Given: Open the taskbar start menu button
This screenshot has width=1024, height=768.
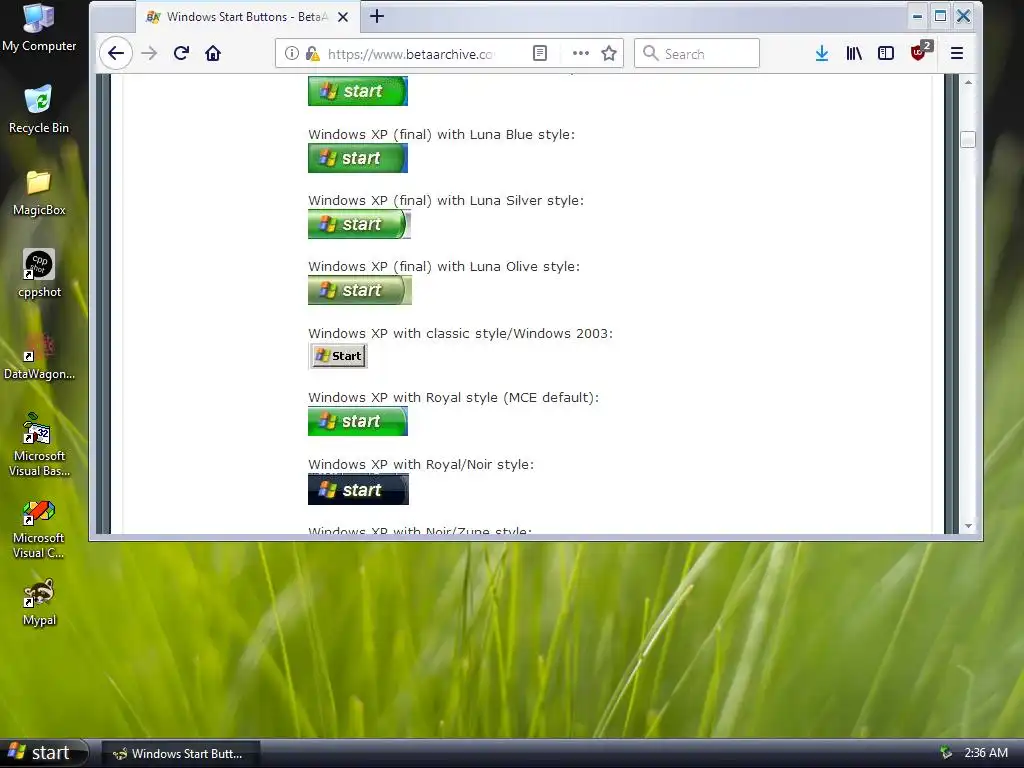Looking at the screenshot, I should [x=44, y=753].
